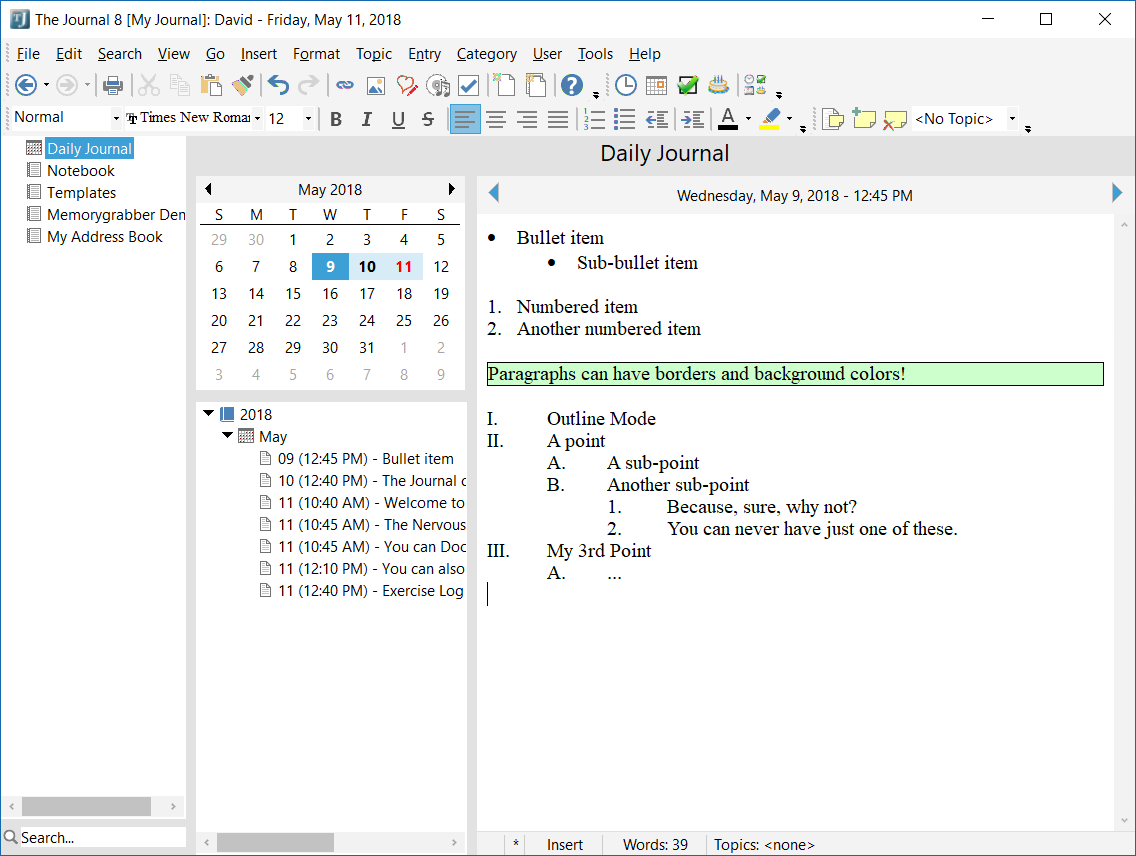This screenshot has width=1136, height=856.
Task: Go to the previous journal entry
Action: pyautogui.click(x=494, y=193)
